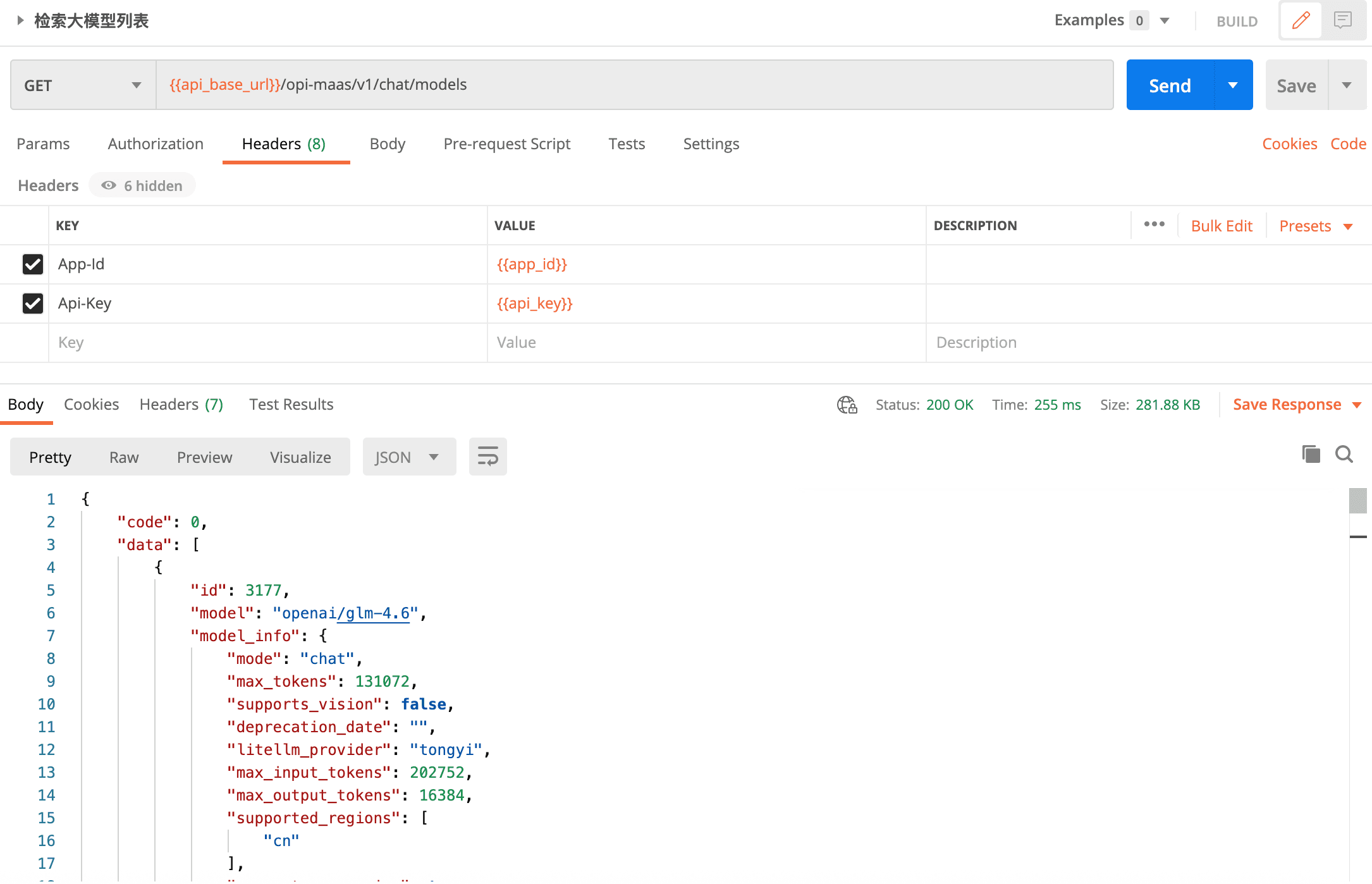Open search in response body

click(1344, 454)
